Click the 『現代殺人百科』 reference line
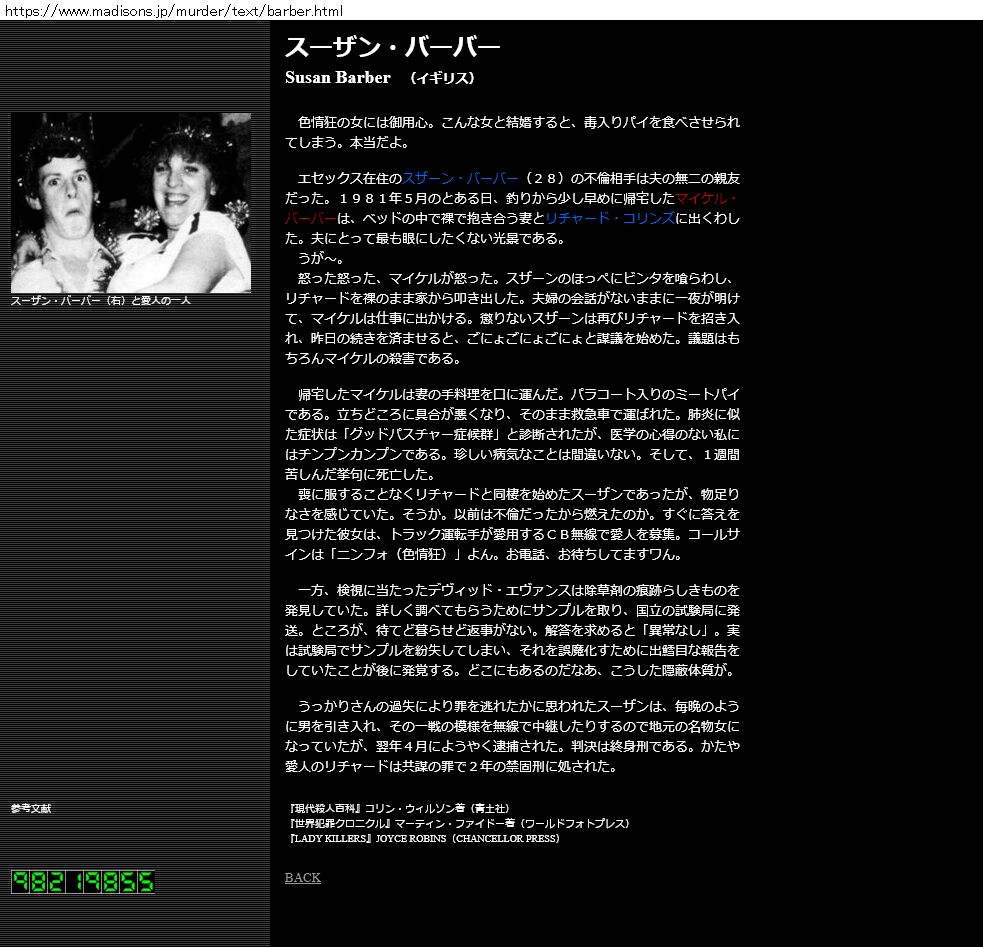The height and width of the screenshot is (947, 983). 398,808
